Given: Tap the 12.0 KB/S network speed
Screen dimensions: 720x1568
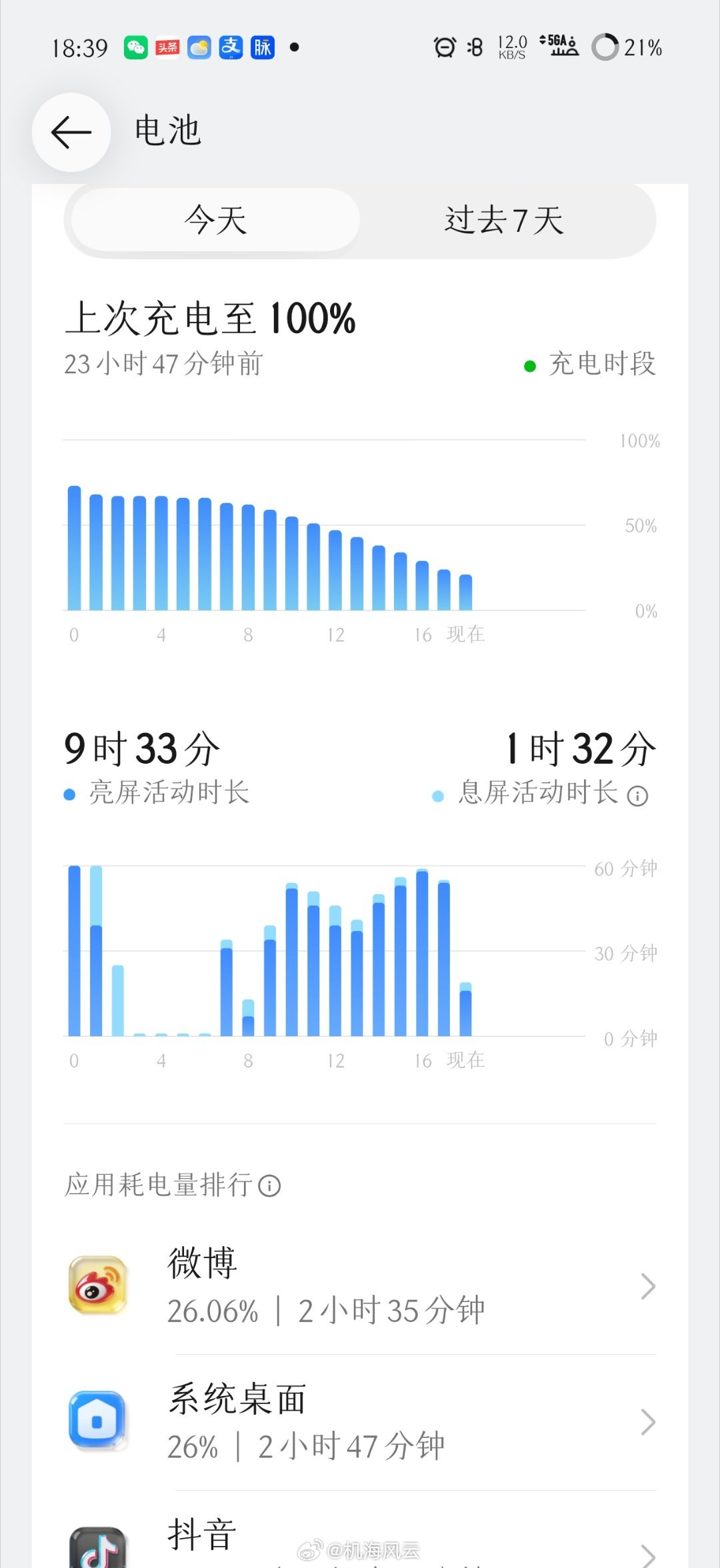Looking at the screenshot, I should click(512, 47).
